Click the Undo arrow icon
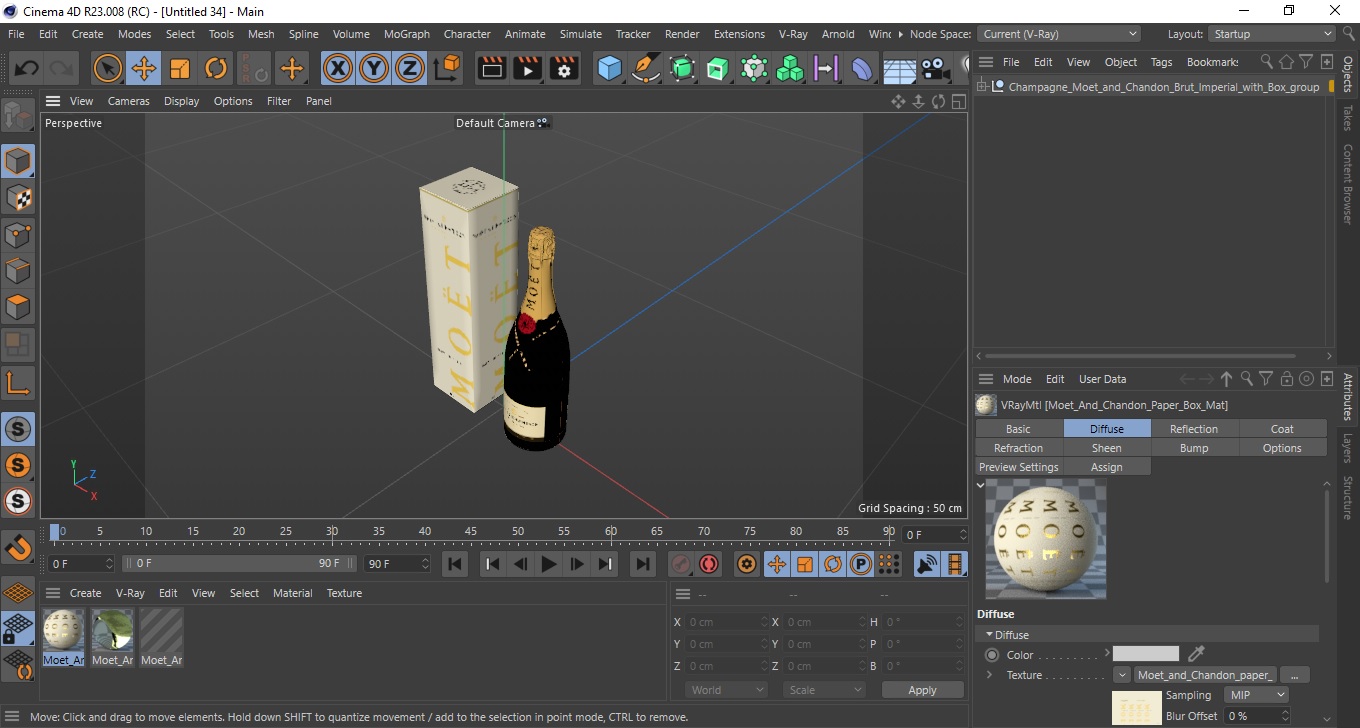This screenshot has height=728, width=1360. [27, 69]
